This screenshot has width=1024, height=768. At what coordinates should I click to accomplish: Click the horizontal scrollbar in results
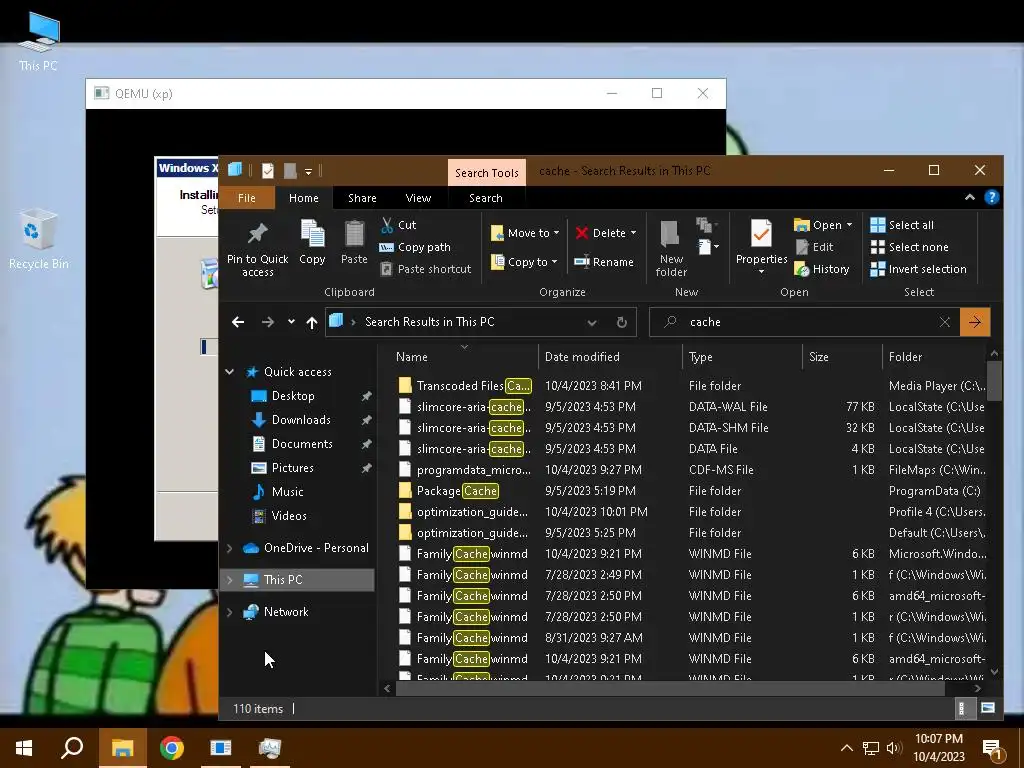[670, 688]
